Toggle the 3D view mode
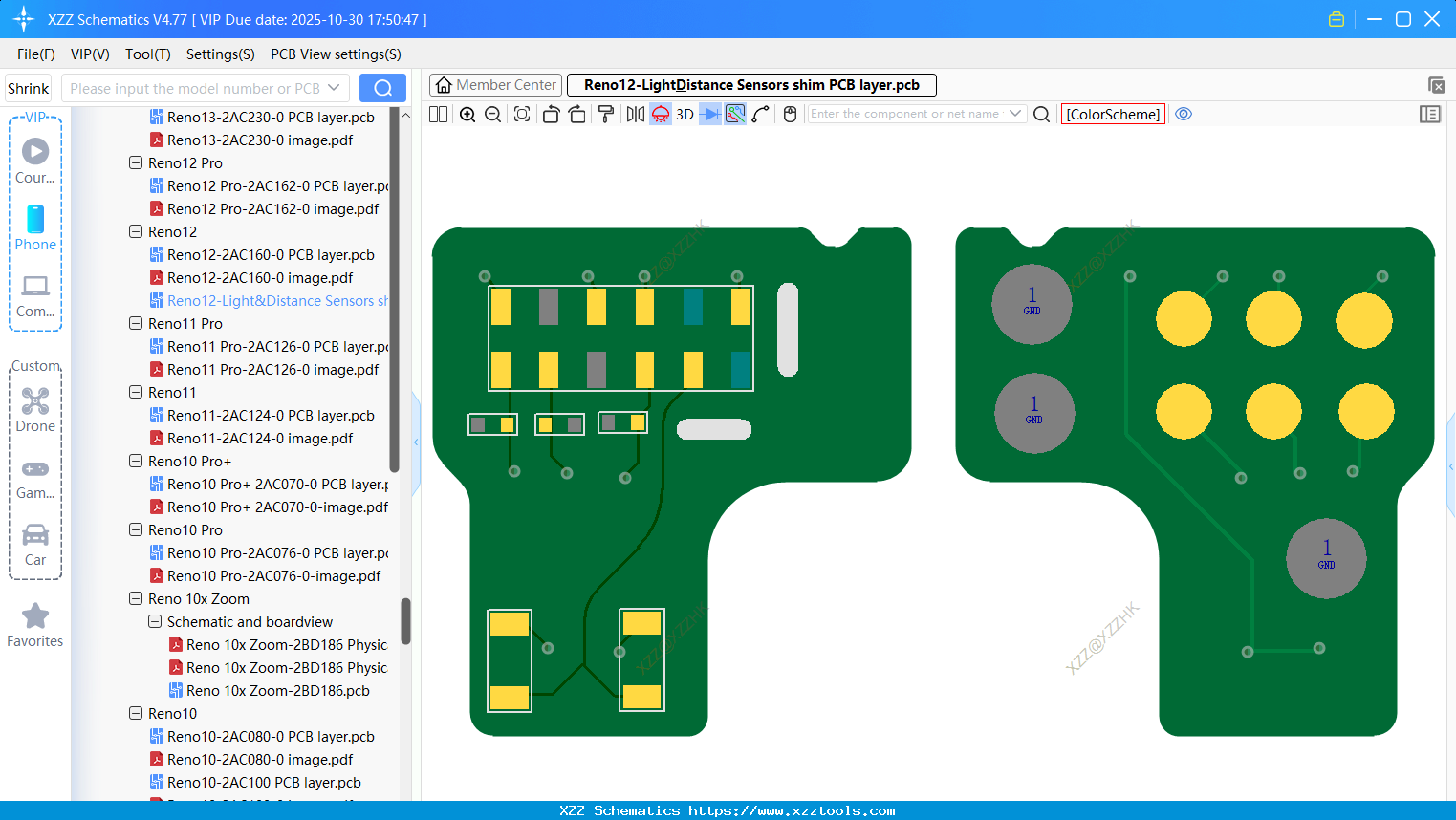The image size is (1456, 820). click(685, 115)
